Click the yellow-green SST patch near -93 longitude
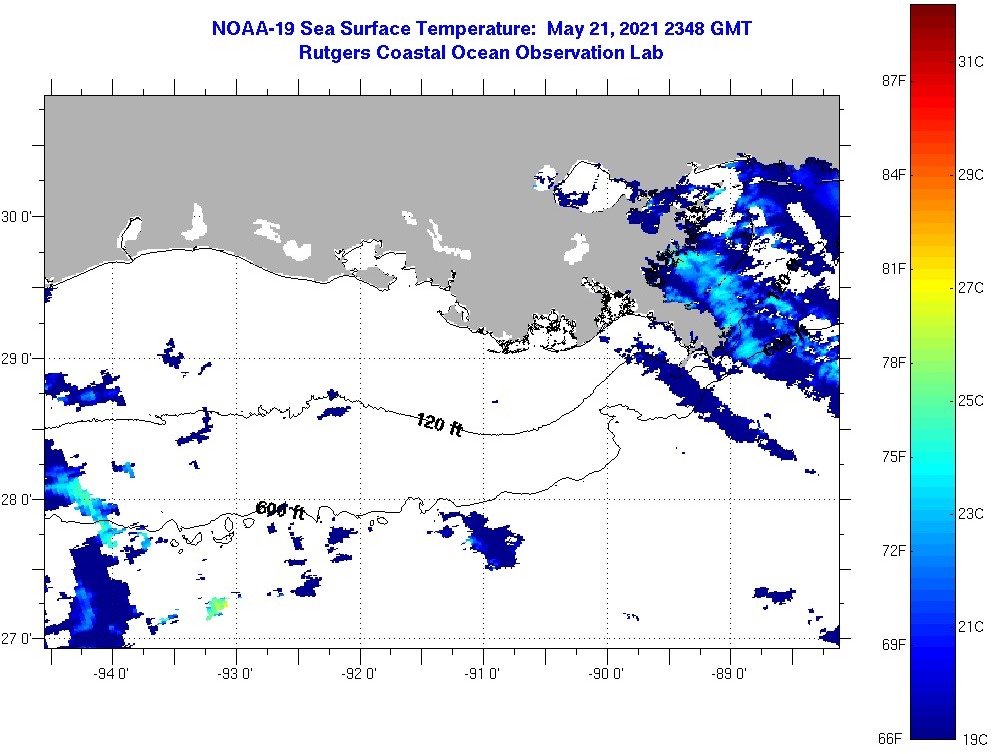Screen dimensions: 992x754 click(216, 607)
